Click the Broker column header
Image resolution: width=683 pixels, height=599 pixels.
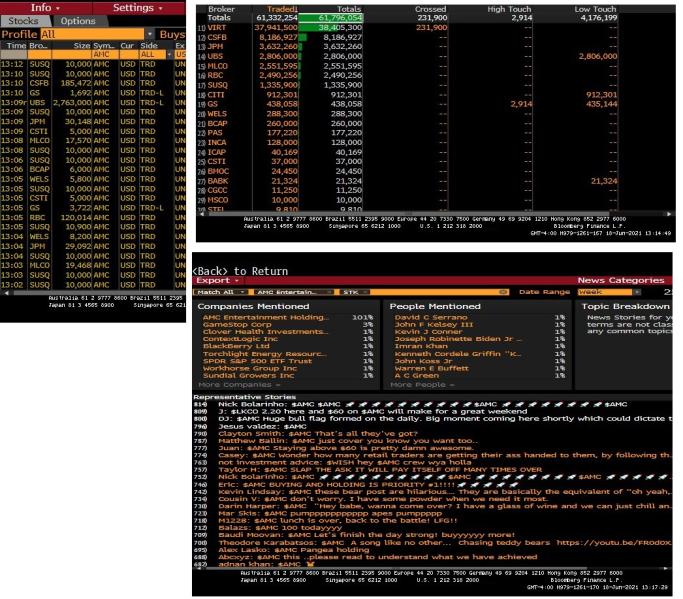(x=221, y=9)
